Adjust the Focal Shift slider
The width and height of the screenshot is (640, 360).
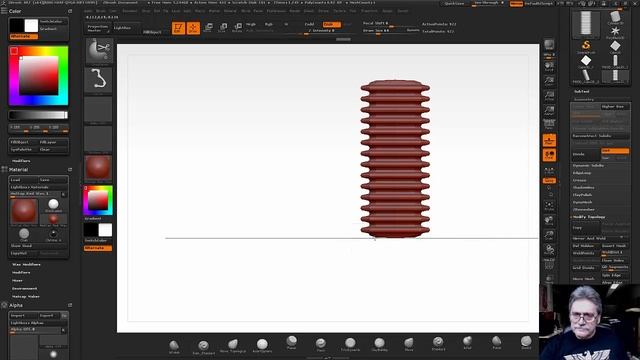pos(391,24)
